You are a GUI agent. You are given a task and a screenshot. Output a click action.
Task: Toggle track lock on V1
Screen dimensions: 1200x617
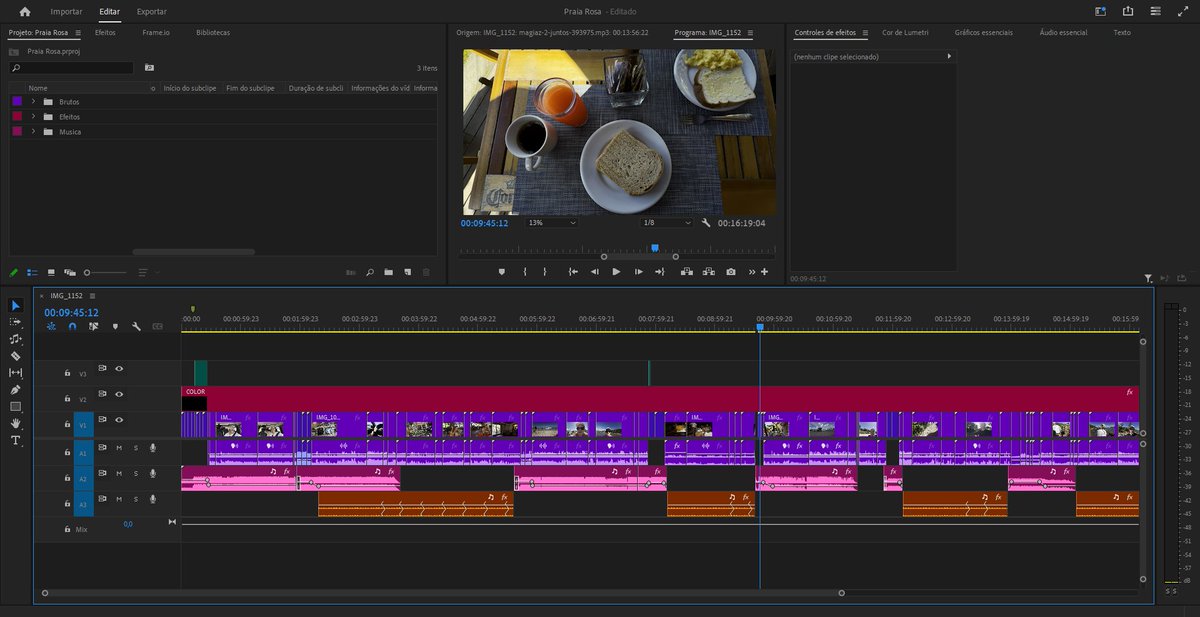click(67, 425)
